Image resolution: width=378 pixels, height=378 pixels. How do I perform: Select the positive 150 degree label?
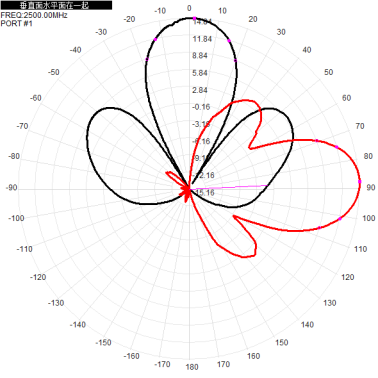click(282, 342)
